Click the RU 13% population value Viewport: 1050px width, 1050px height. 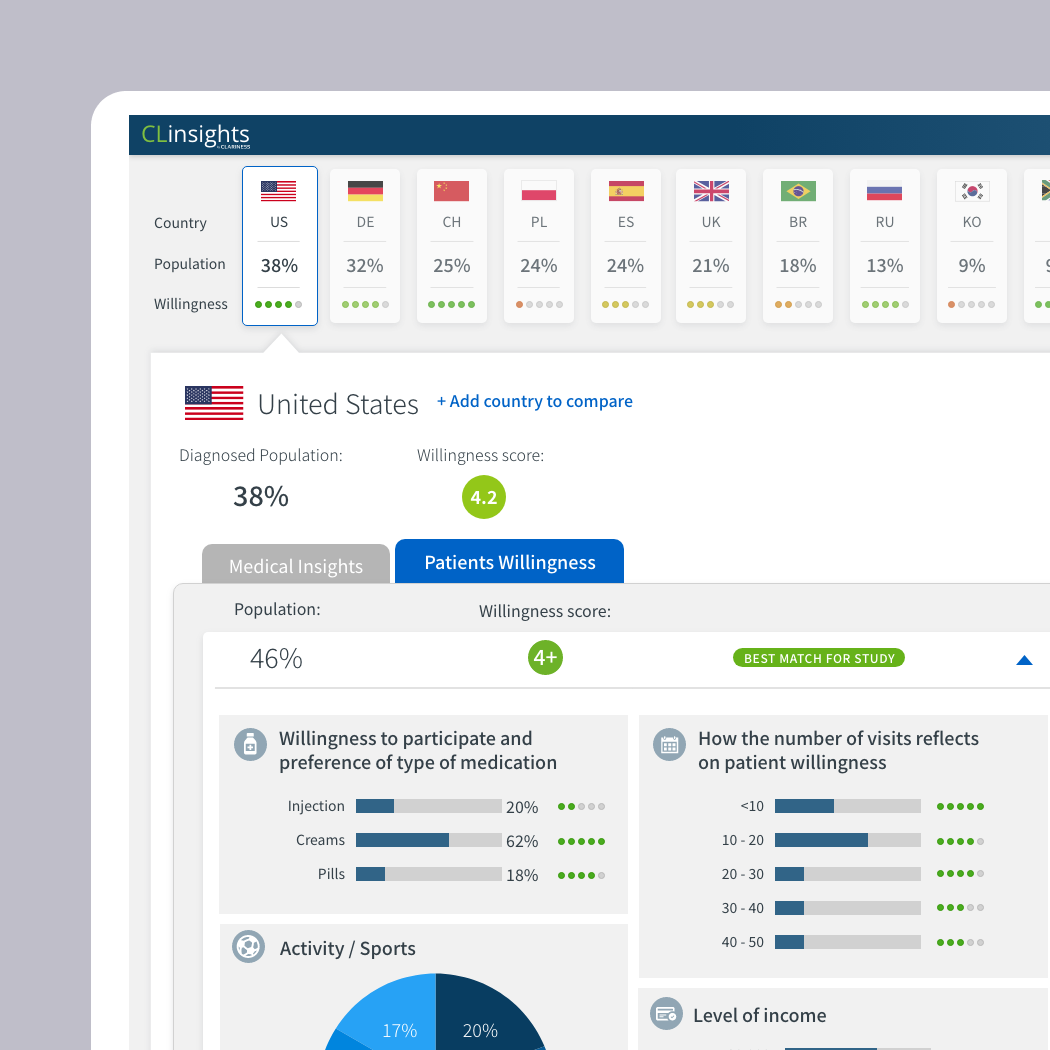click(885, 266)
